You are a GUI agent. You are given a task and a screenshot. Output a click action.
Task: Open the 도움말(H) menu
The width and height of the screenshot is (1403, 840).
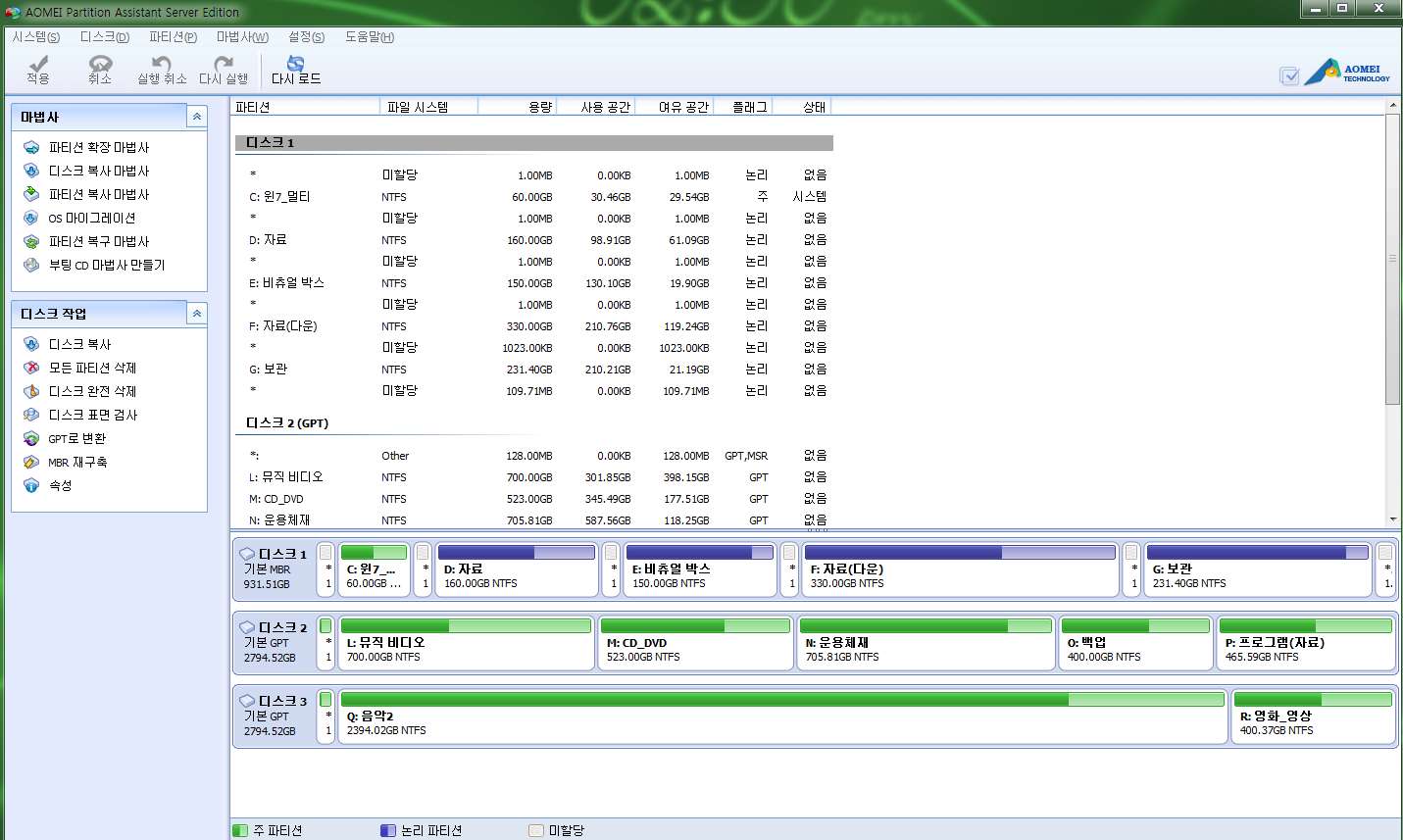[370, 37]
